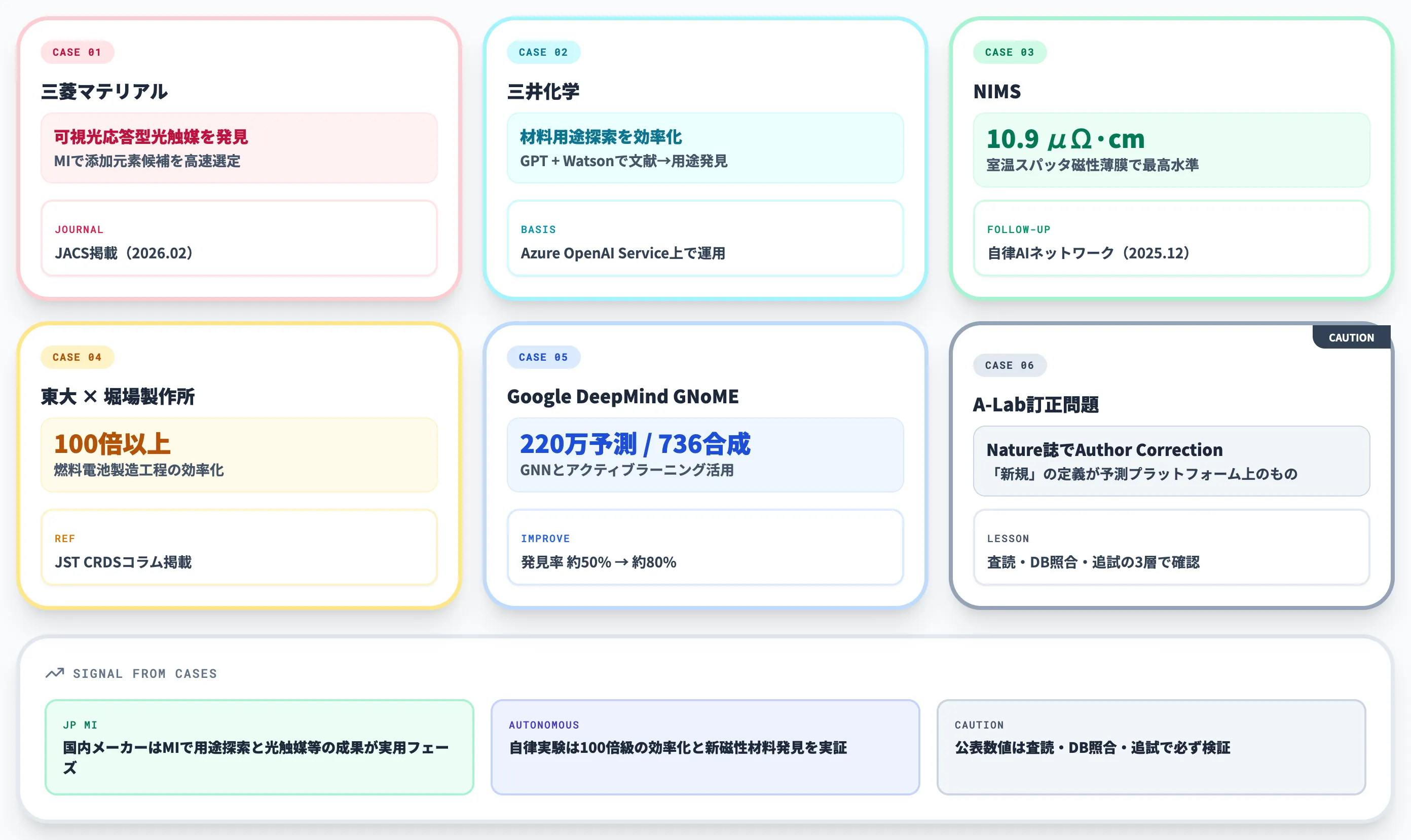This screenshot has width=1411, height=840.
Task: Click the 燃料電池製造工程の効率化 line
Action: (139, 470)
